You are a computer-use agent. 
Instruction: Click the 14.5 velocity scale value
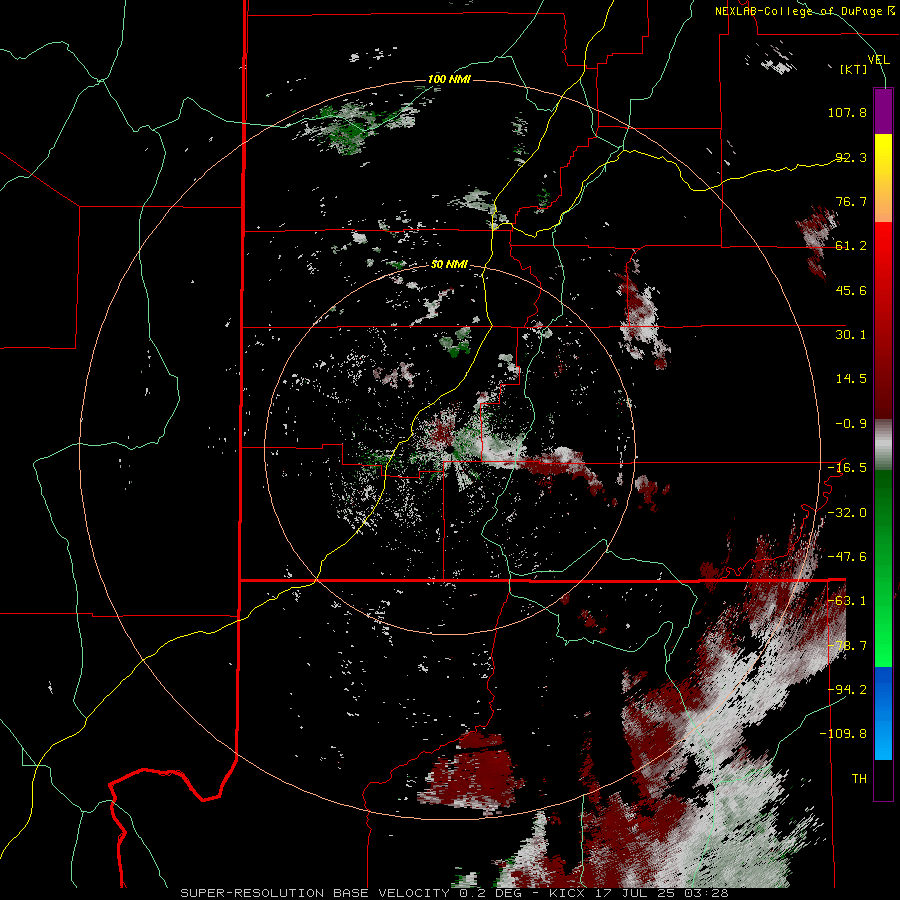click(851, 379)
